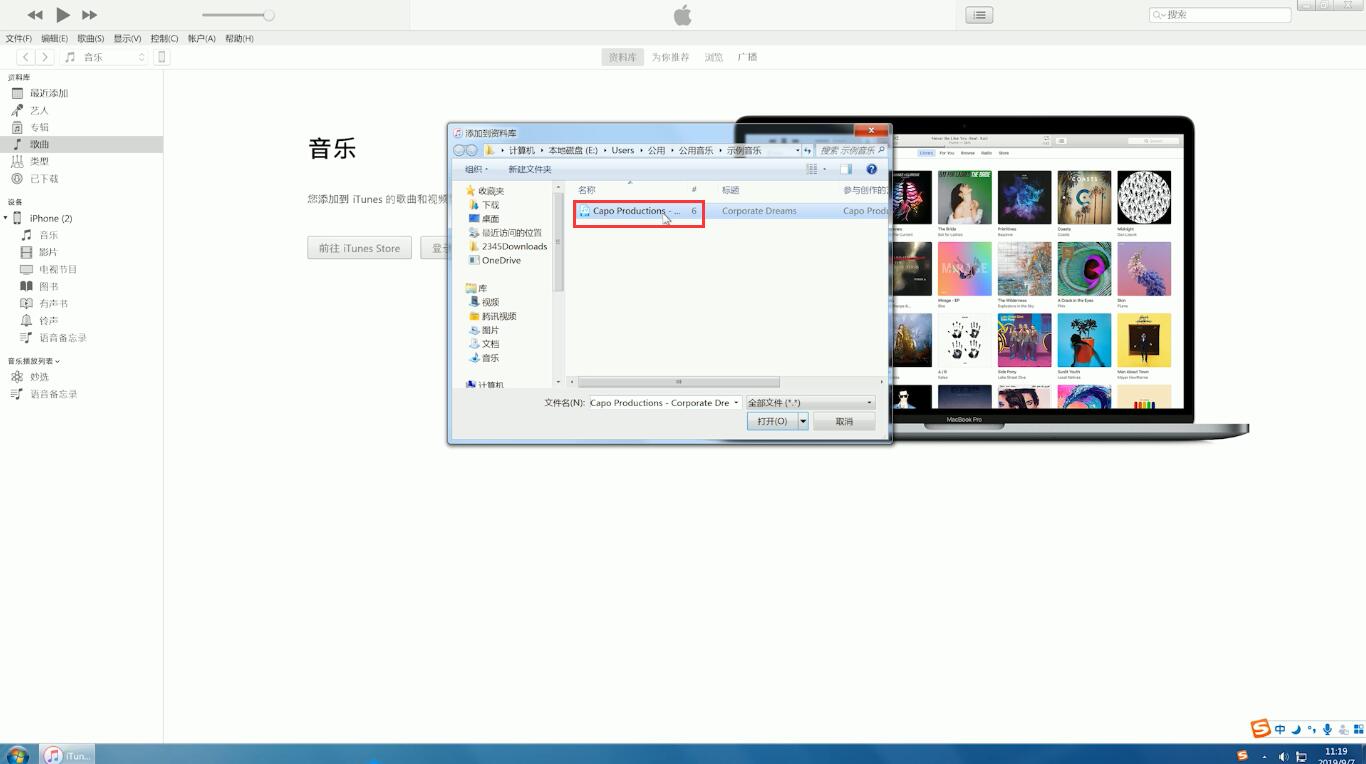Click the 打开(O) button
This screenshot has width=1366, height=764.
point(772,422)
